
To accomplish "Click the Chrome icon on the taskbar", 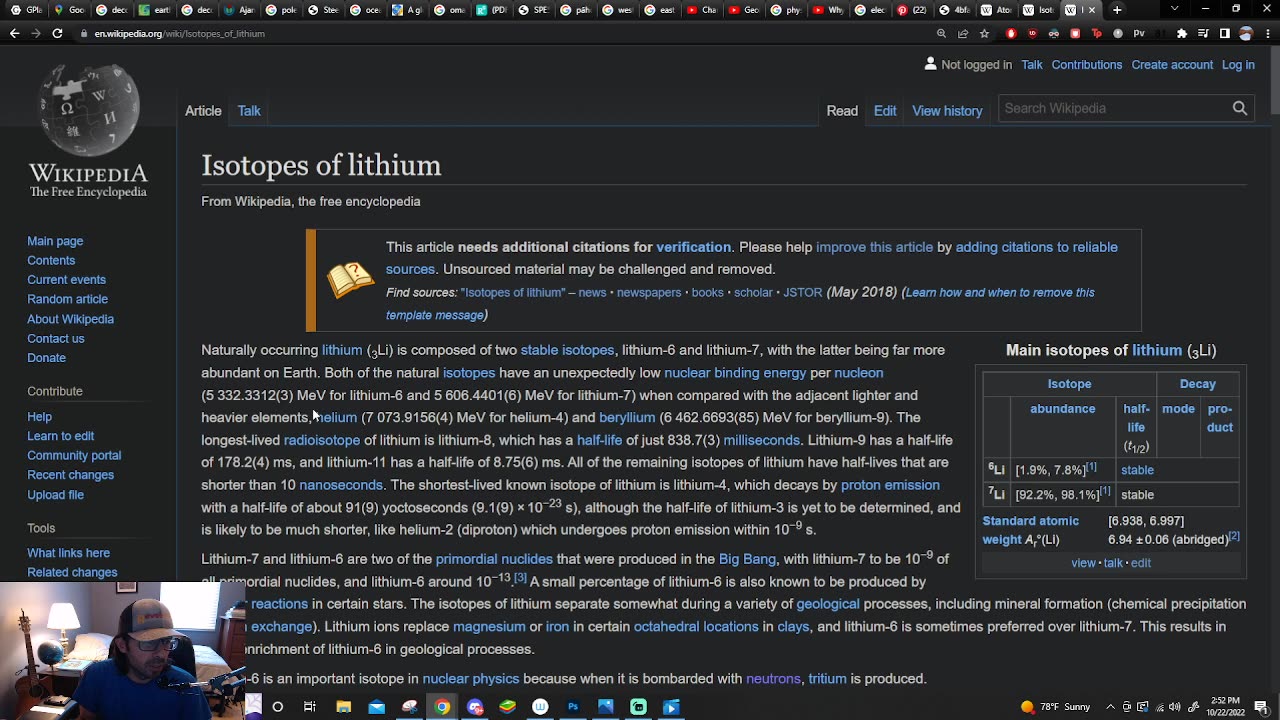I will click(x=442, y=707).
